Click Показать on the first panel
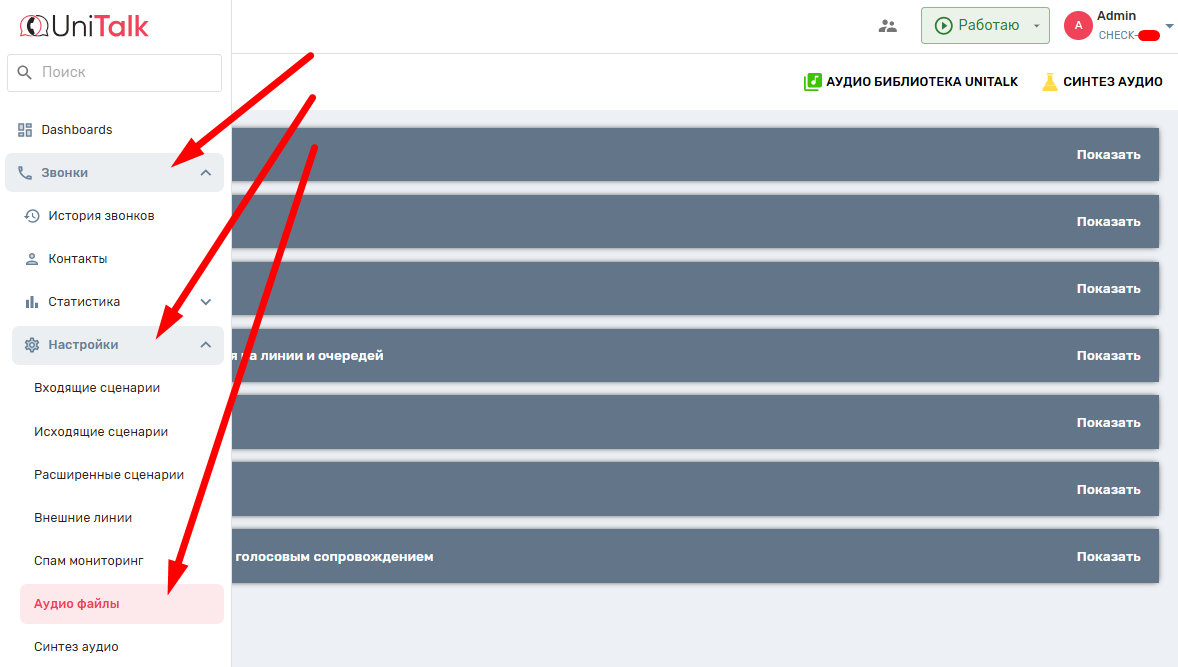The width and height of the screenshot is (1178, 667). [1108, 155]
